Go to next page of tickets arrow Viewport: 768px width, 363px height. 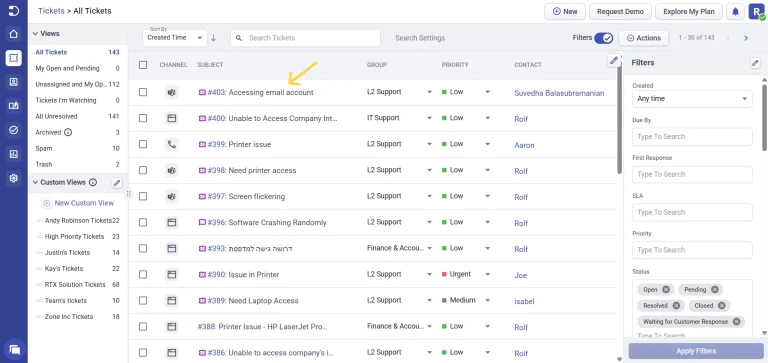pos(746,38)
